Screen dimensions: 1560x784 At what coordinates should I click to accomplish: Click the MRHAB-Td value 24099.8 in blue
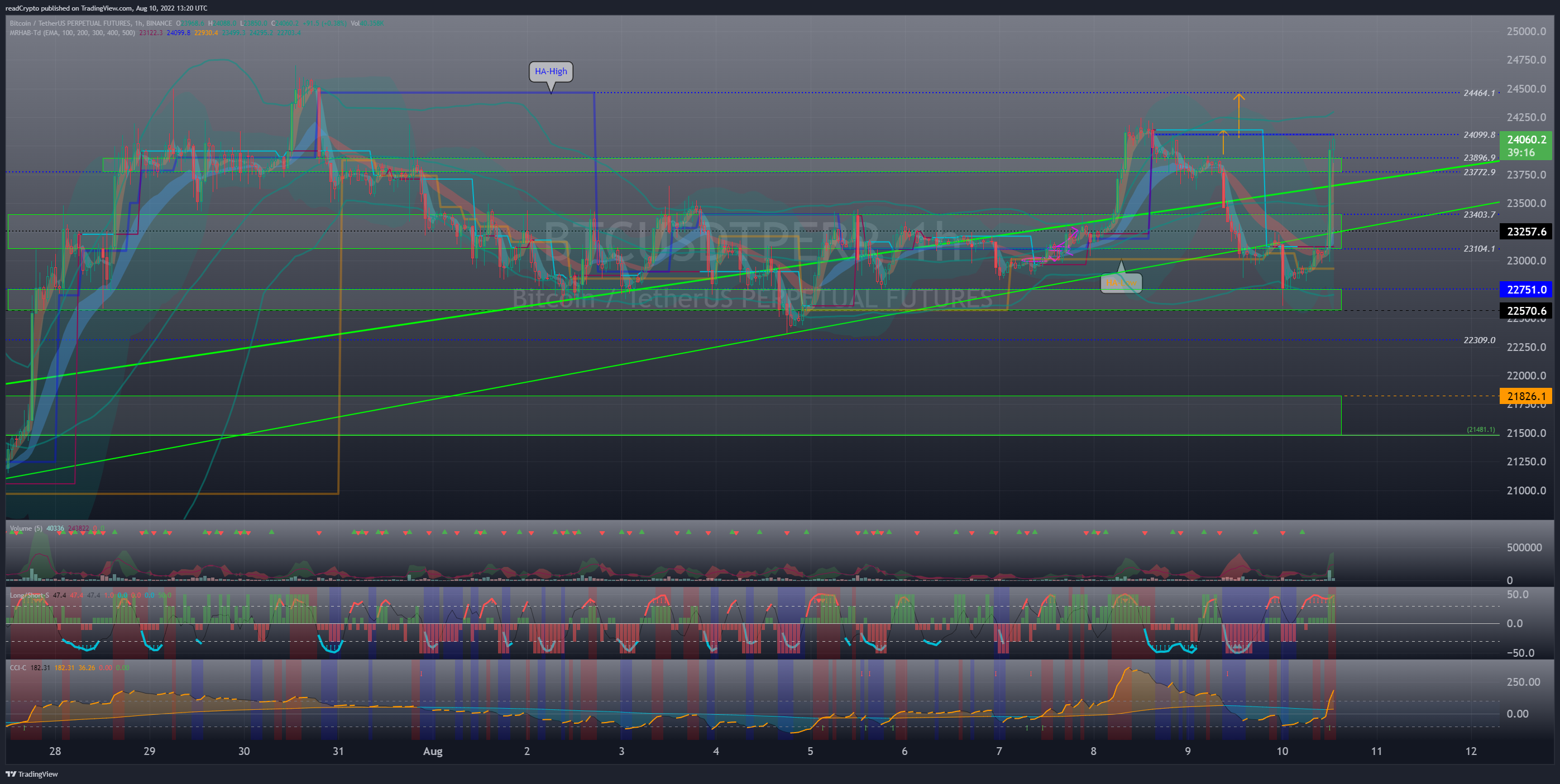(x=179, y=33)
